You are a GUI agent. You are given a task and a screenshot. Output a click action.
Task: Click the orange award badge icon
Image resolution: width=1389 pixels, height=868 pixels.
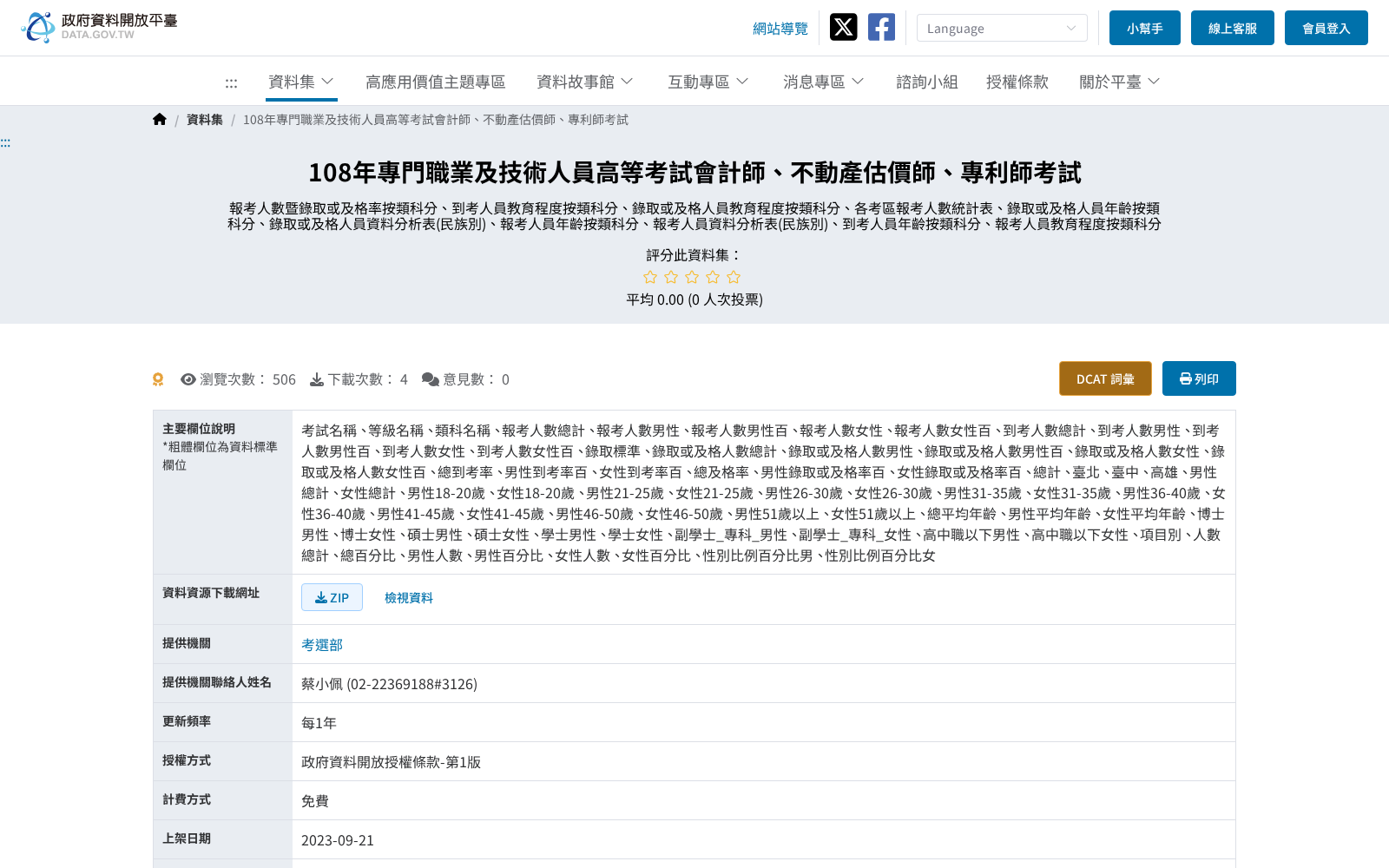158,379
